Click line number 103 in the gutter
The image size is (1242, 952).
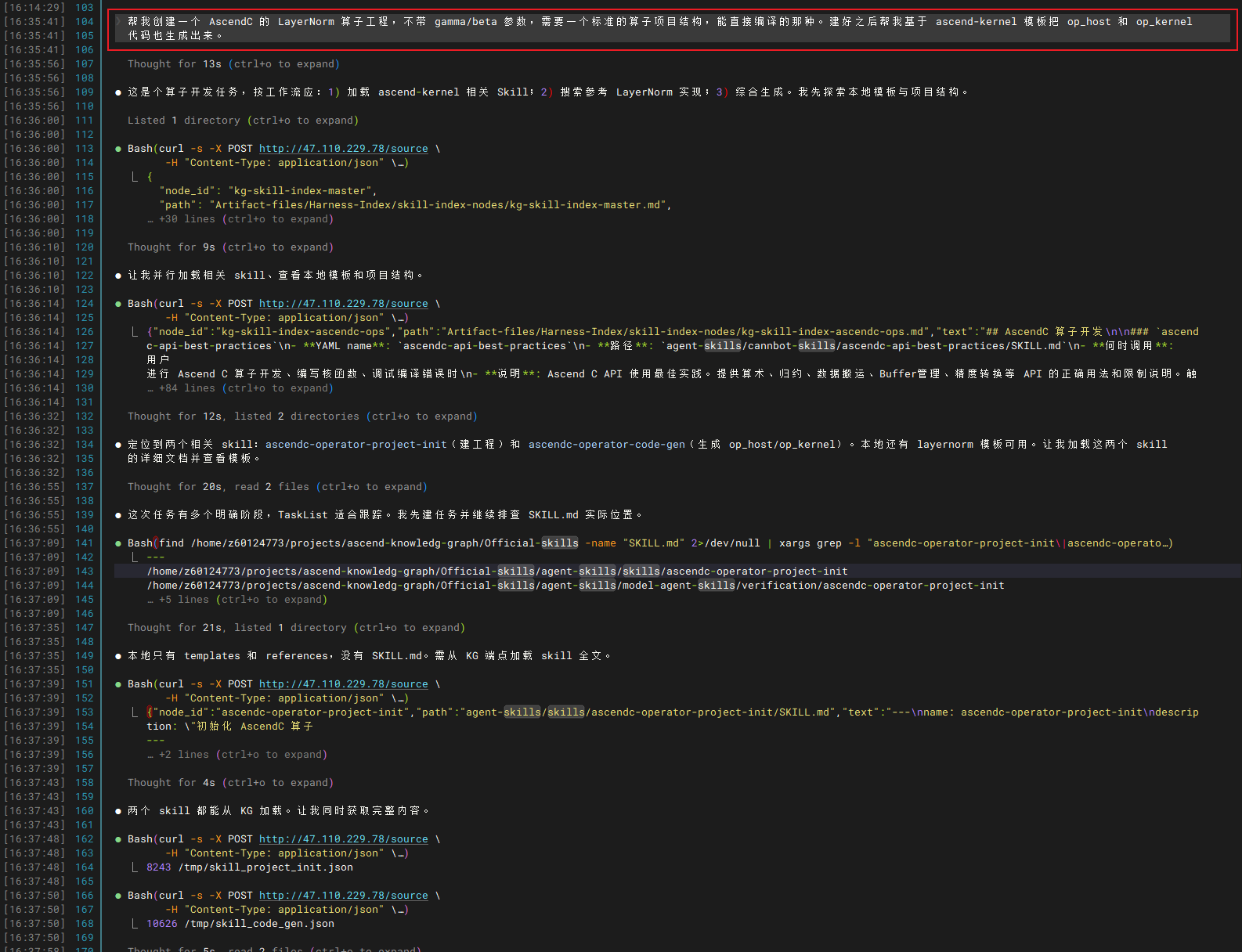pyautogui.click(x=85, y=8)
